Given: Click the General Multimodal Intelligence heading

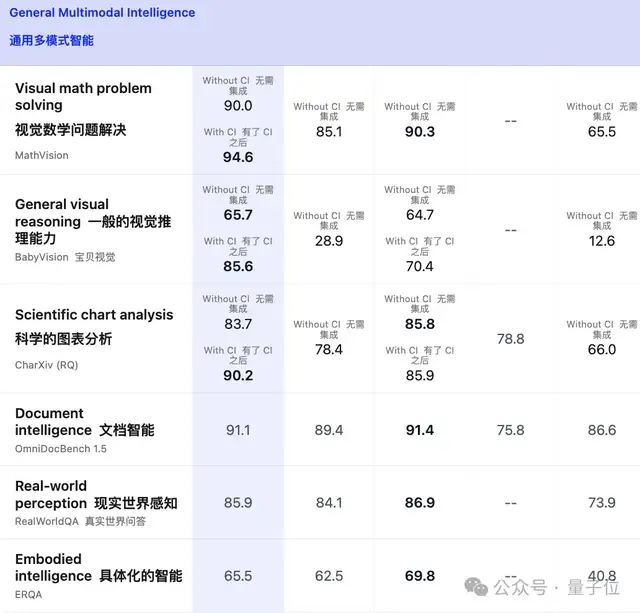Looking at the screenshot, I should 102,13.
